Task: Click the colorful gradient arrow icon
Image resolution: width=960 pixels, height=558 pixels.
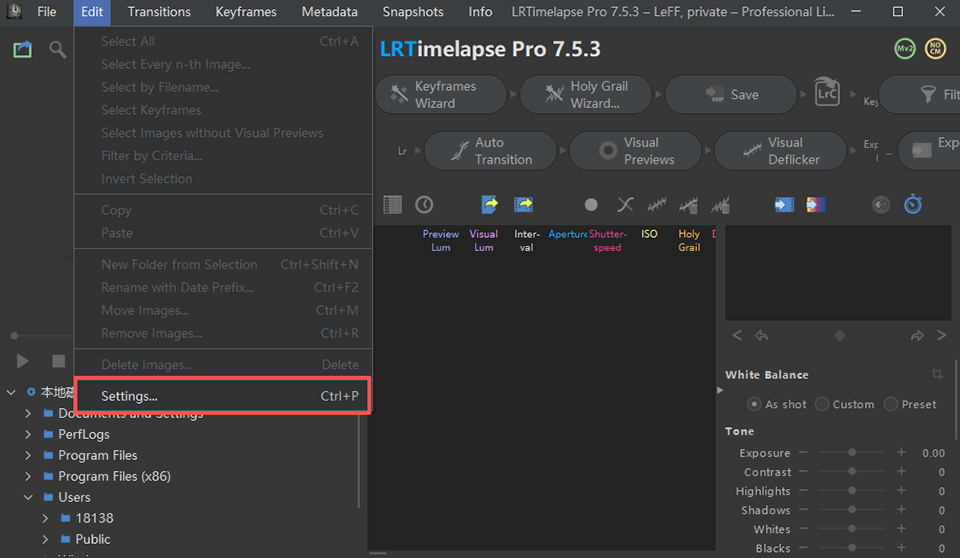Action: coord(816,205)
